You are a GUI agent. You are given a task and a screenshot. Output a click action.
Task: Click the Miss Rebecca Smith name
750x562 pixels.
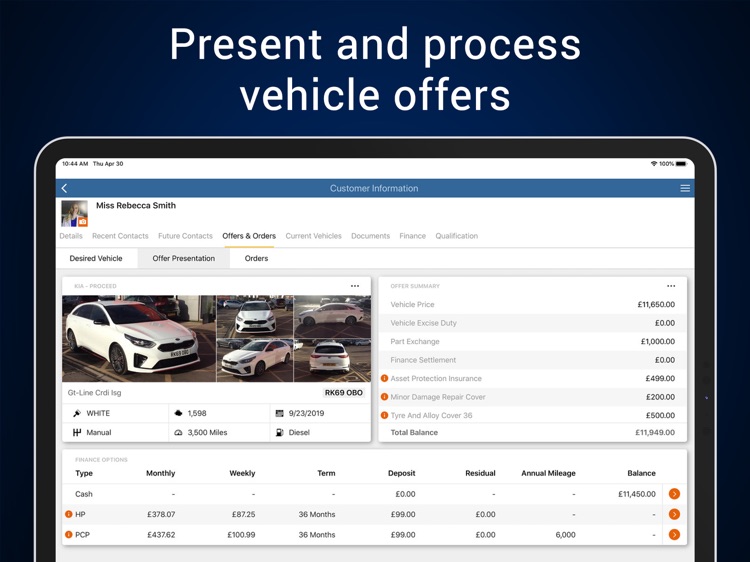[136, 206]
